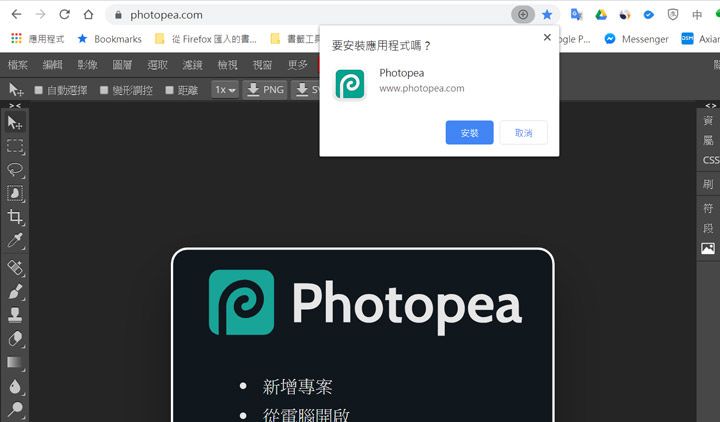The image size is (720, 422).
Task: Click the Photopea logo on splash card
Action: point(242,302)
